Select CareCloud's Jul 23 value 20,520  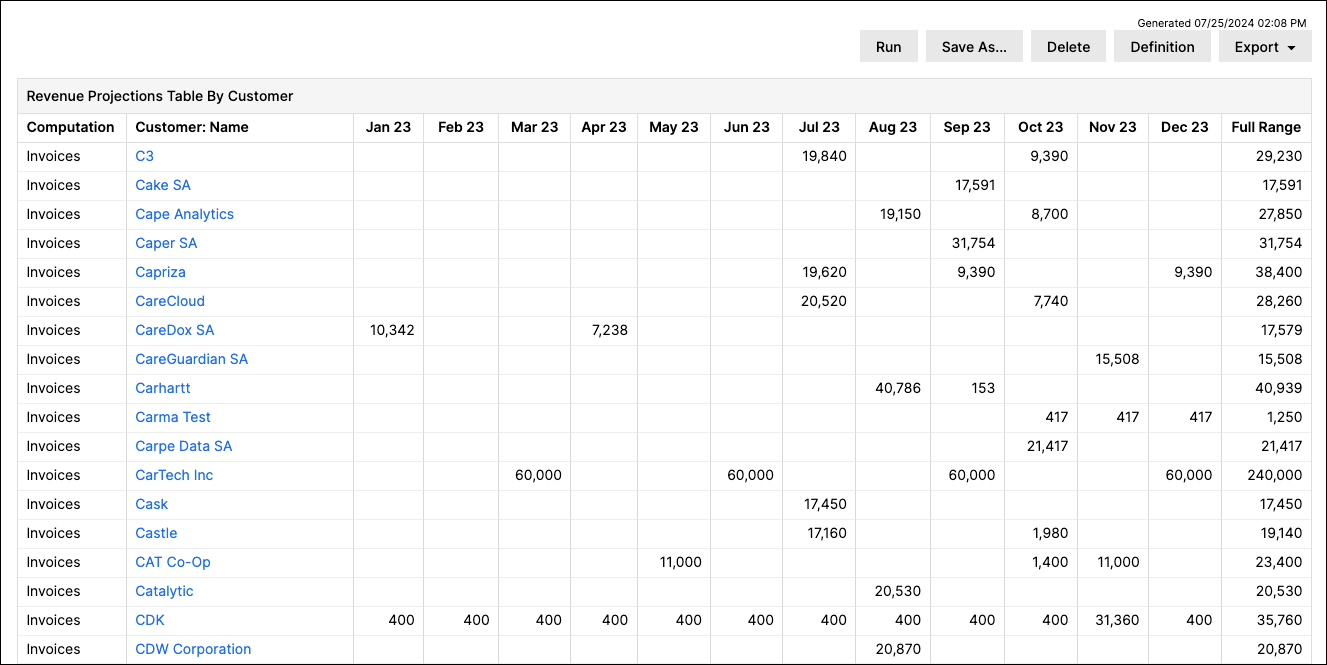pos(823,301)
